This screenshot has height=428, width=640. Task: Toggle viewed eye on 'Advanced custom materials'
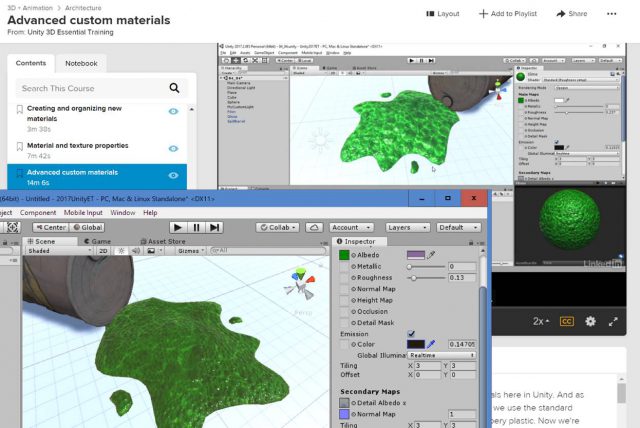pyautogui.click(x=173, y=175)
